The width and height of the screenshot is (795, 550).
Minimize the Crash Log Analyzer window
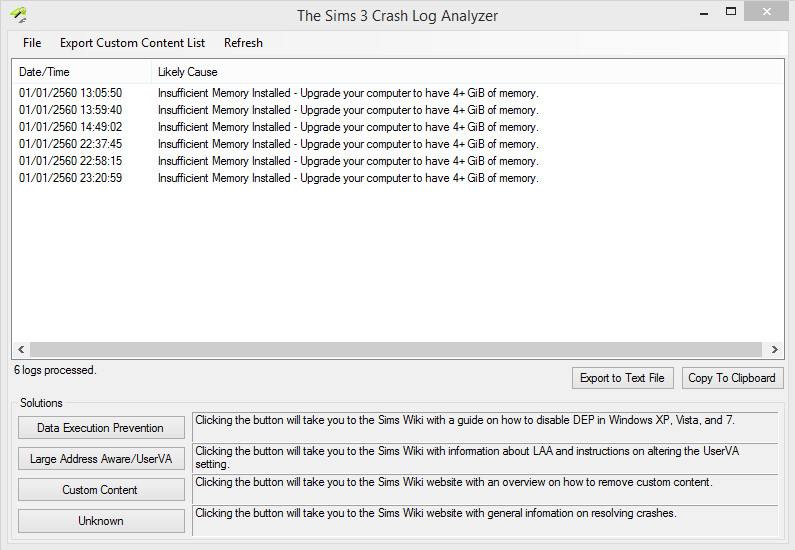[x=704, y=13]
